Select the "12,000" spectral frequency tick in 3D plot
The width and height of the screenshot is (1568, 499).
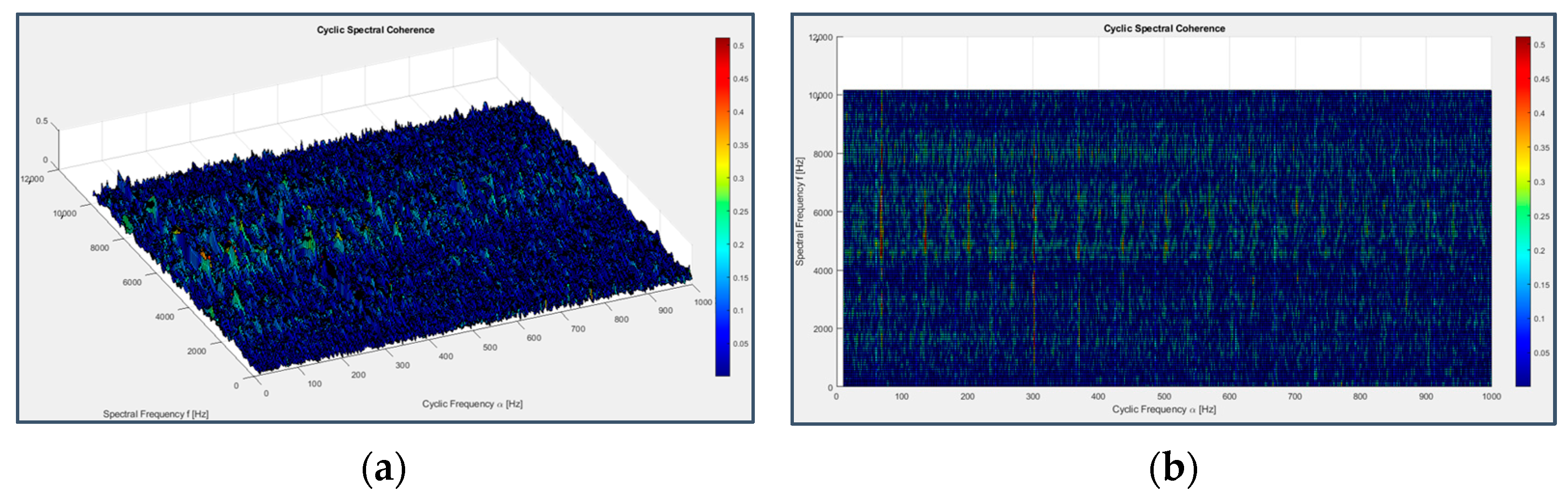[32, 179]
